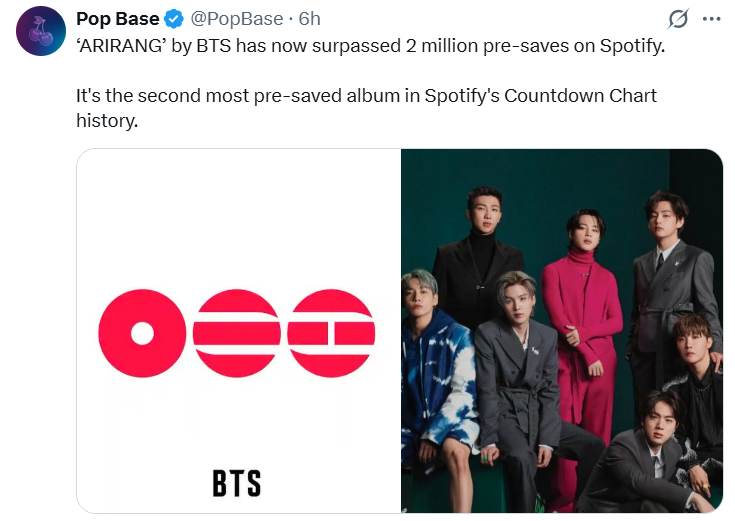The image size is (735, 521).
Task: Open the BTS group photo
Action: pos(561,330)
